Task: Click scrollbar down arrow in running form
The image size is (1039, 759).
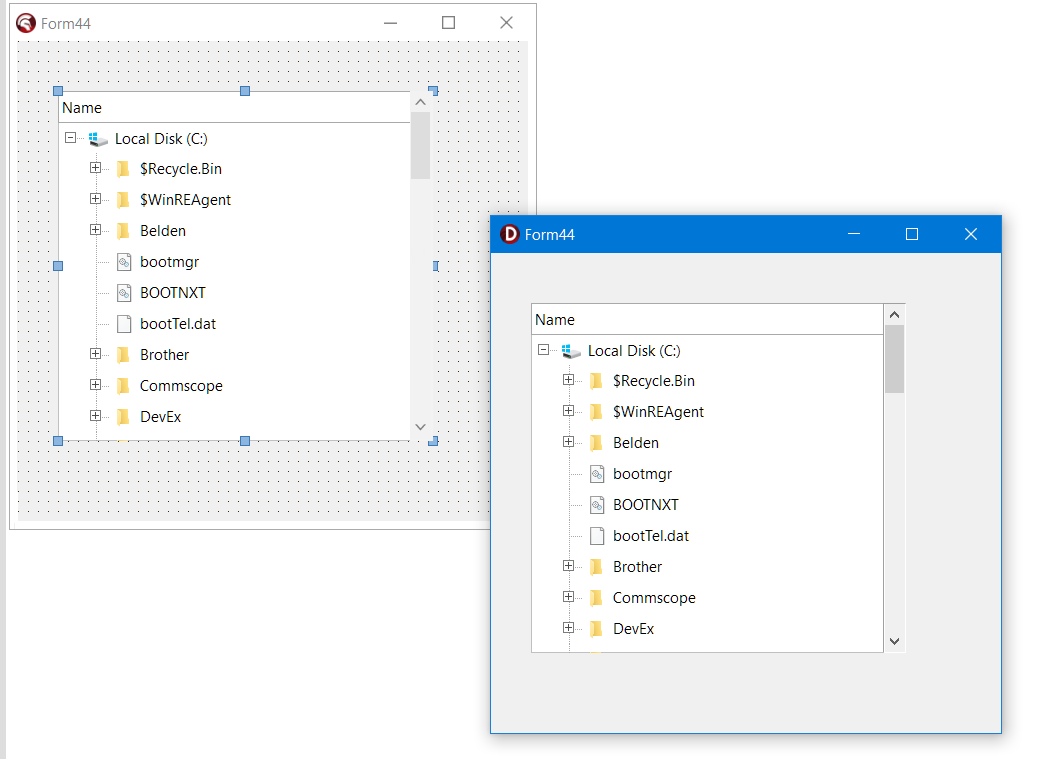Action: [x=895, y=641]
